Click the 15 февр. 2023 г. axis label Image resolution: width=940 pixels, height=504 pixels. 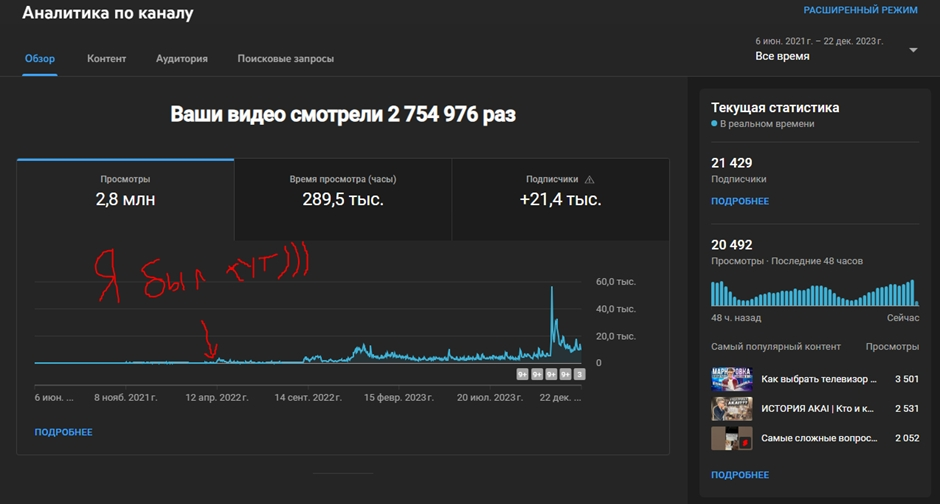pos(399,397)
